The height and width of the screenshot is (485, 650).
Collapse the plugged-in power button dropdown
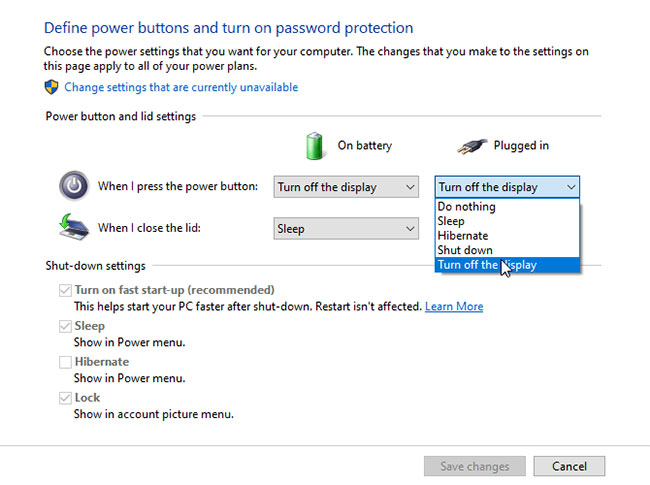point(507,187)
